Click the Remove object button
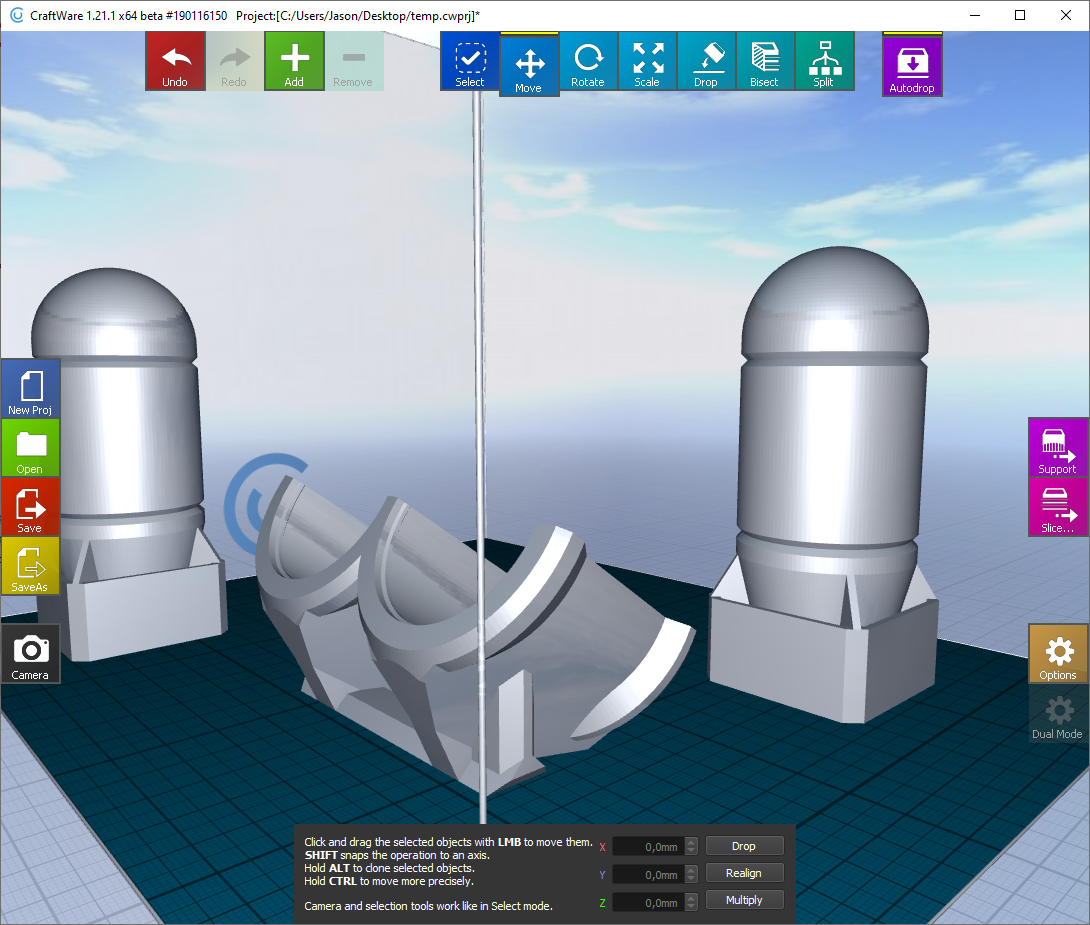The width and height of the screenshot is (1090, 925). point(353,61)
